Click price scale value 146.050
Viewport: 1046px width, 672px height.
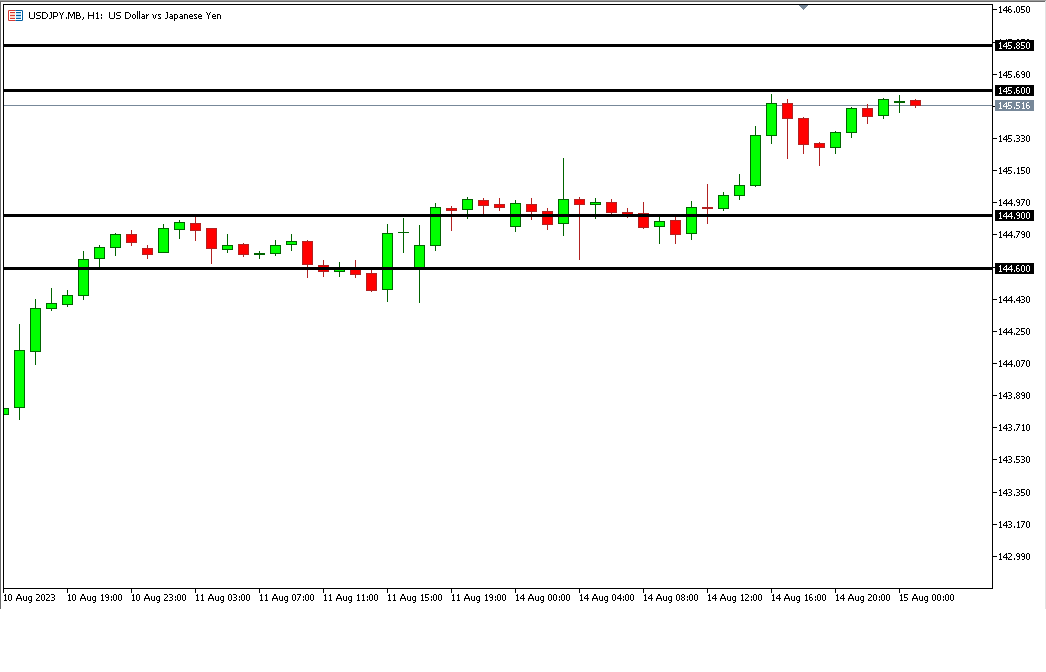coord(1014,9)
